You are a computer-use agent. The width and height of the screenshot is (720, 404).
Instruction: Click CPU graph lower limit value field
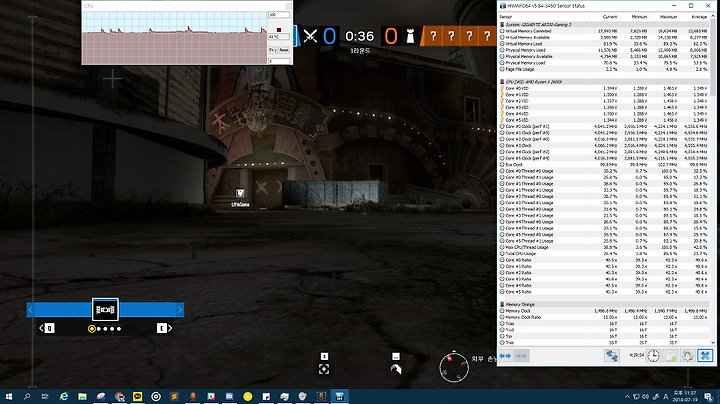pos(279,61)
